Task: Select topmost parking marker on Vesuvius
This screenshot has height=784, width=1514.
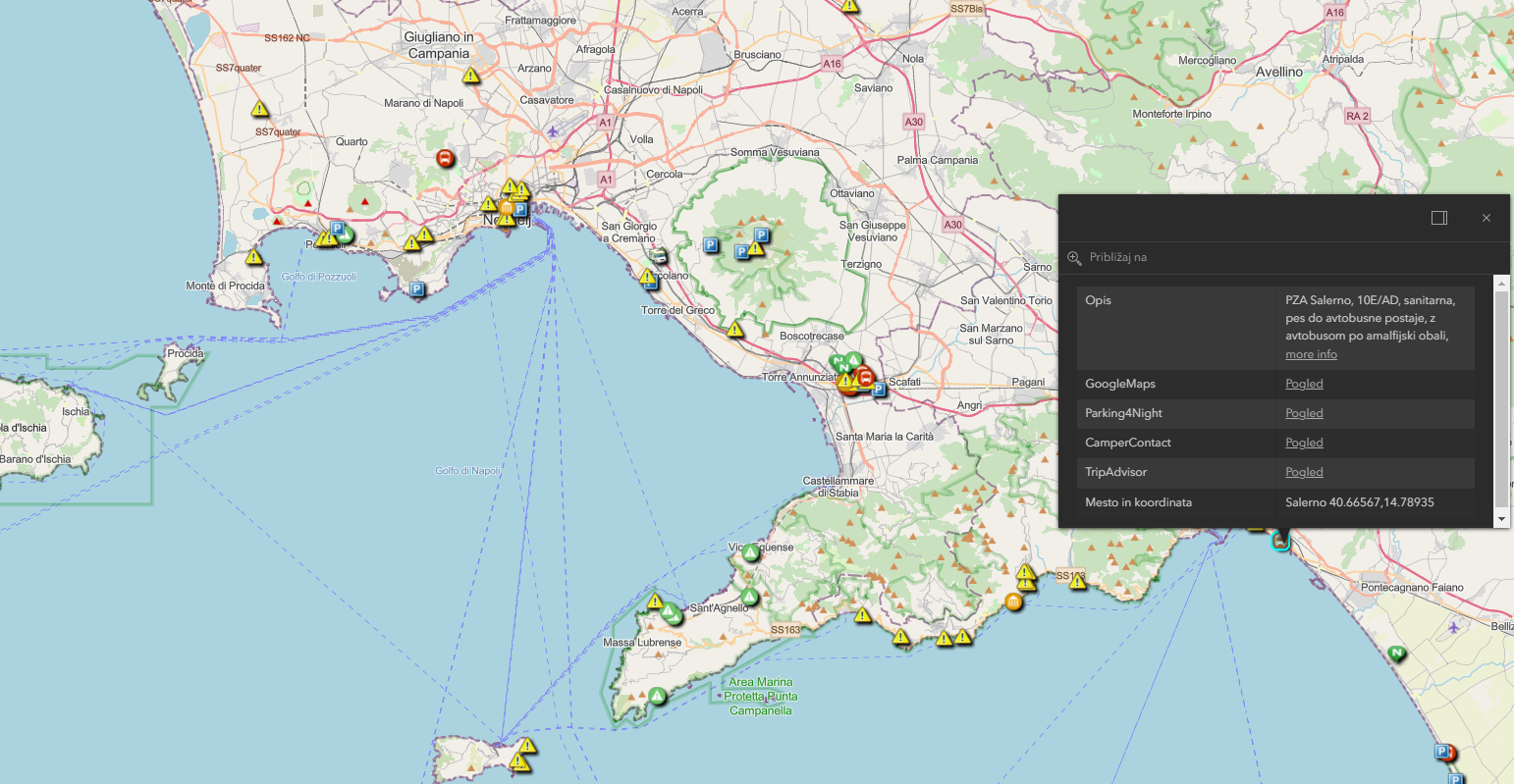Action: [x=761, y=235]
